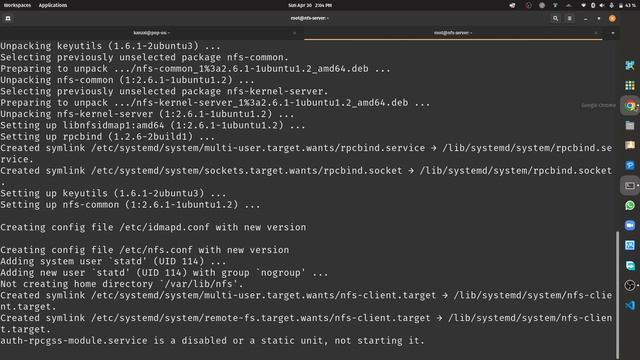
Task: Open the terminal hamburger menu
Action: (x=569, y=18)
